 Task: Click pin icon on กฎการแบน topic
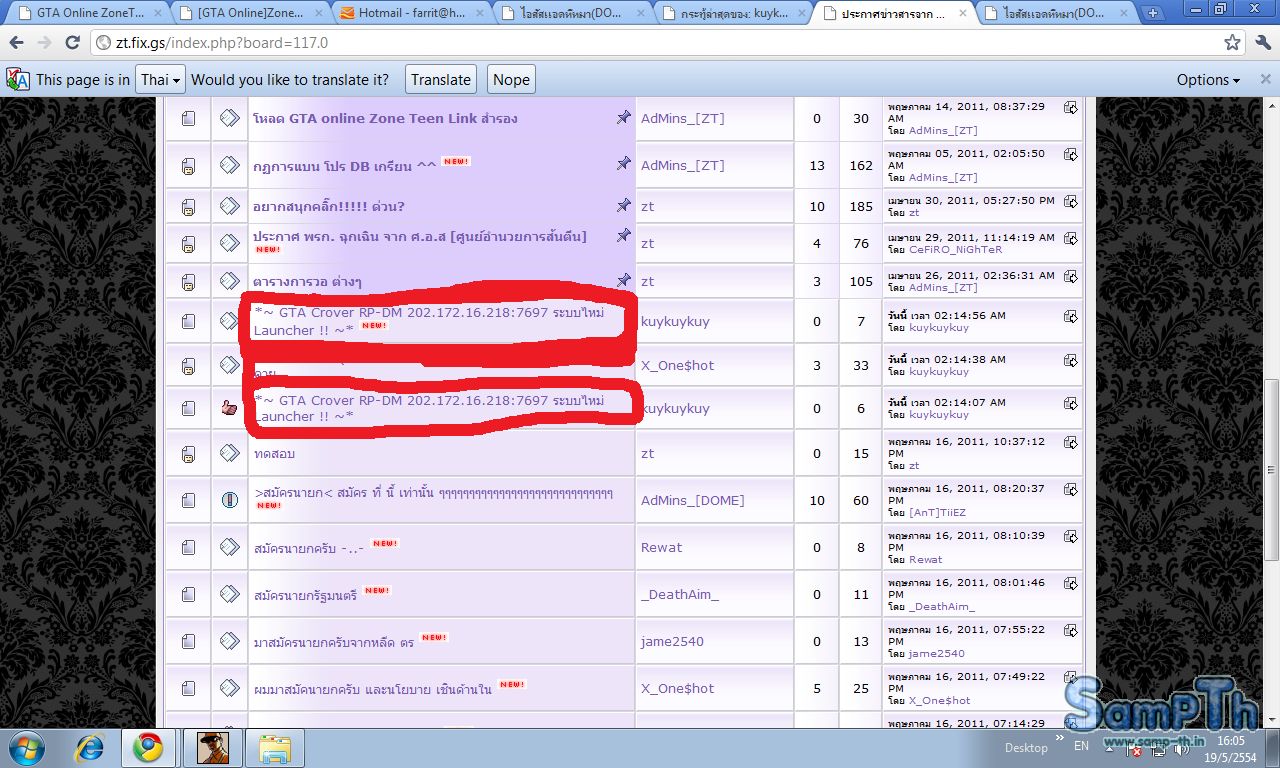[x=623, y=164]
